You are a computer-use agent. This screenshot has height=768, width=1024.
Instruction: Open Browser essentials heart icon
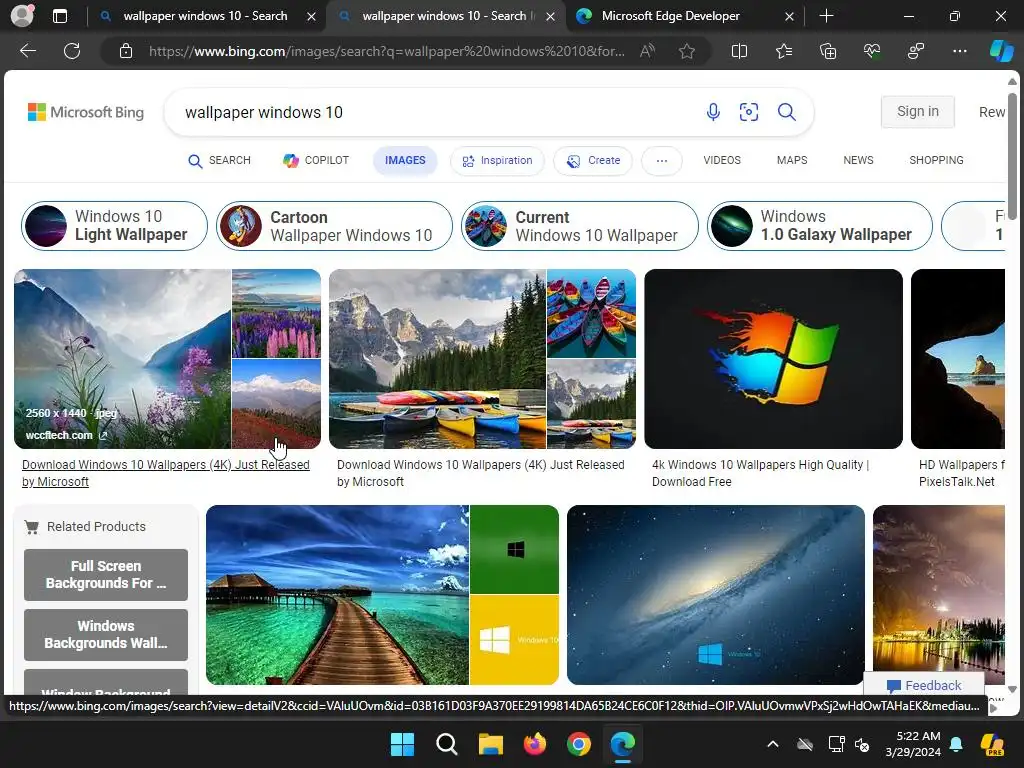(x=872, y=51)
